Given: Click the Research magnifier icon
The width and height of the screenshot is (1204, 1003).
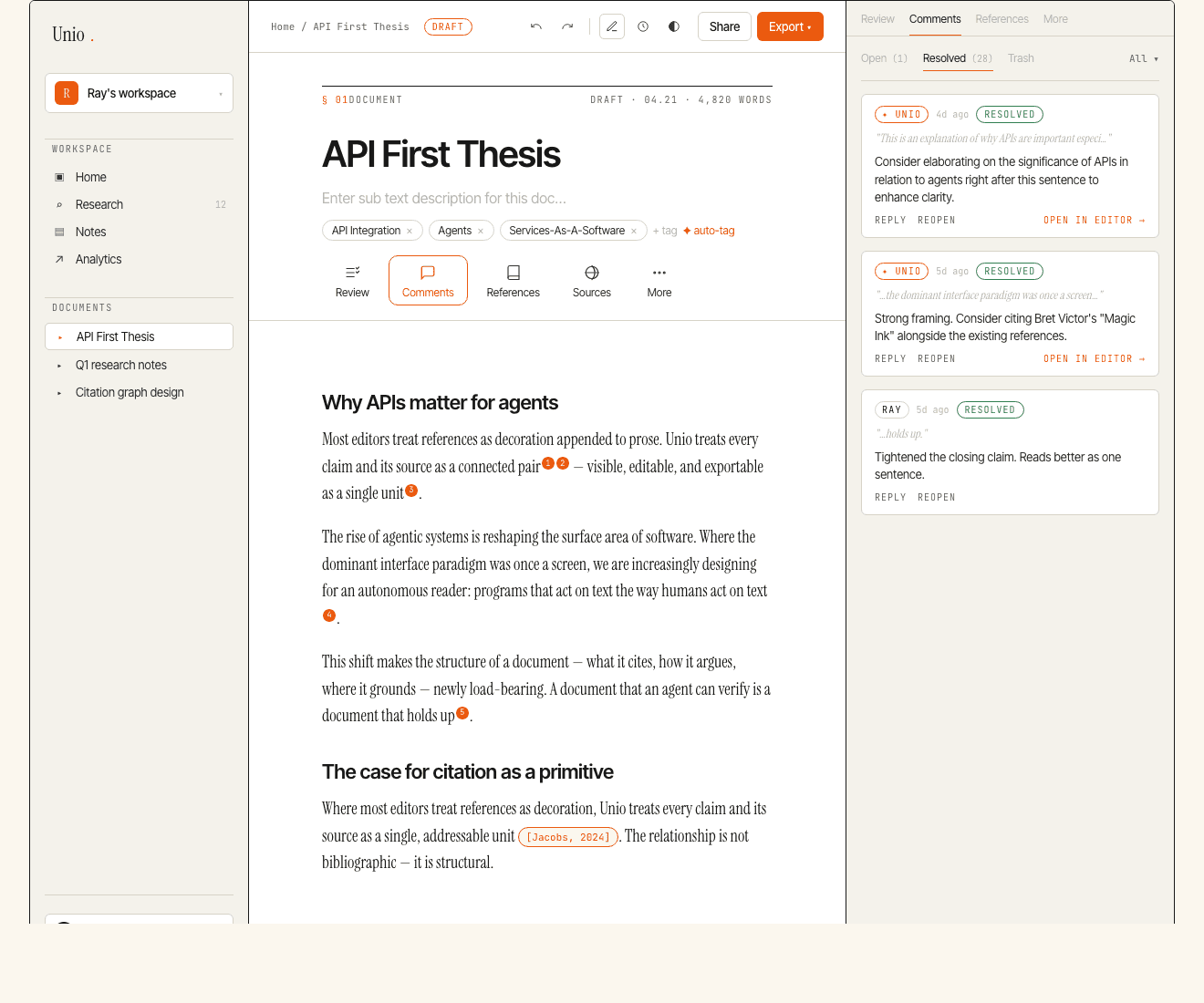Looking at the screenshot, I should tap(59, 204).
